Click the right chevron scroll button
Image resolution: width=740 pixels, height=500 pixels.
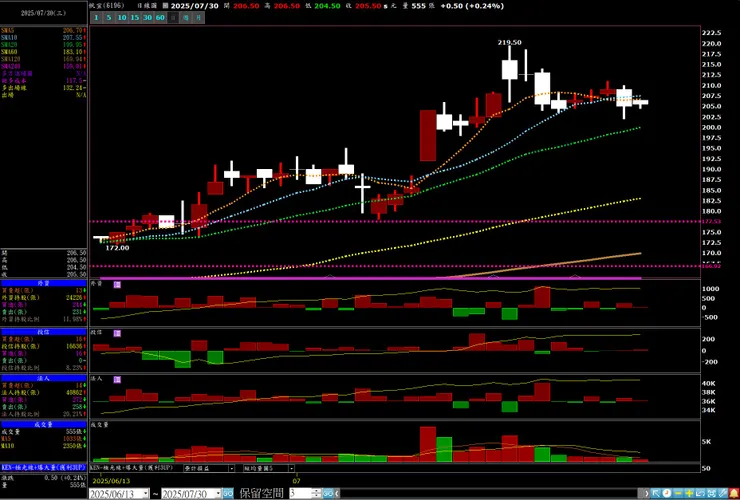(x=647, y=493)
